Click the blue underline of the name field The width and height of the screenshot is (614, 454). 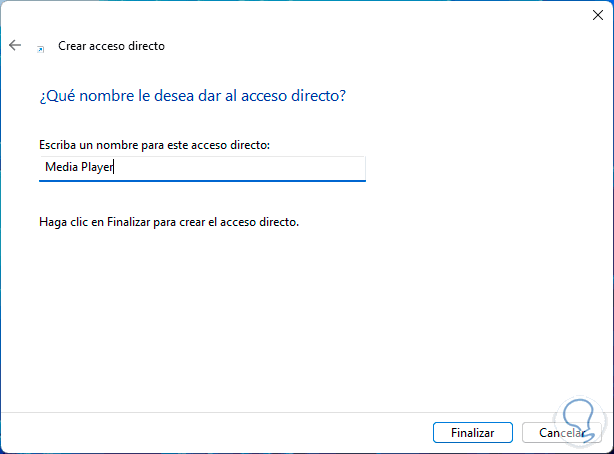click(202, 181)
